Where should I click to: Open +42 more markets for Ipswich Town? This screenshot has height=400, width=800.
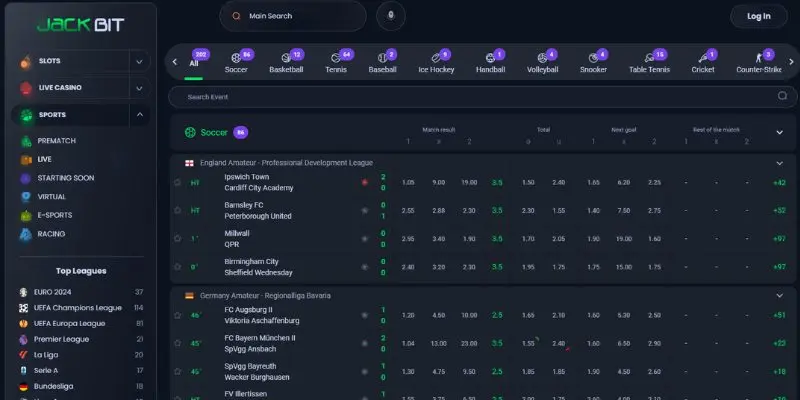coord(779,183)
